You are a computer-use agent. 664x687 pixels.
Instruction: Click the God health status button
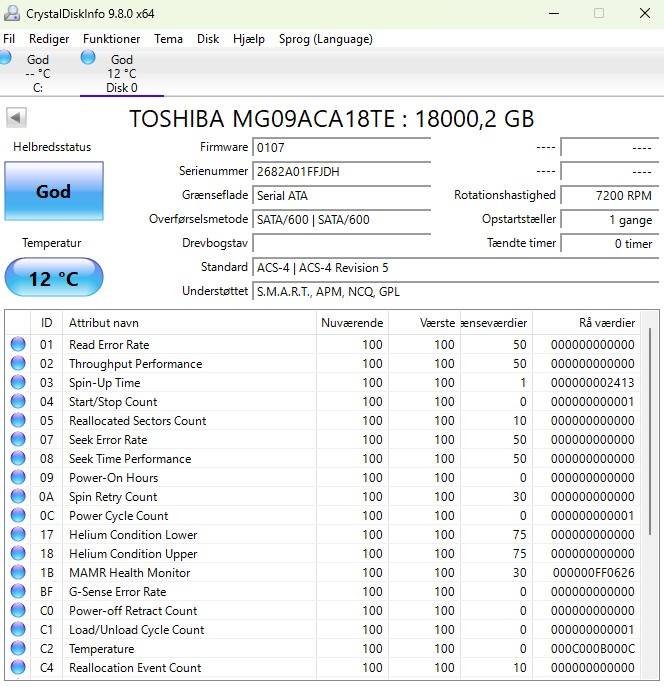(53, 191)
